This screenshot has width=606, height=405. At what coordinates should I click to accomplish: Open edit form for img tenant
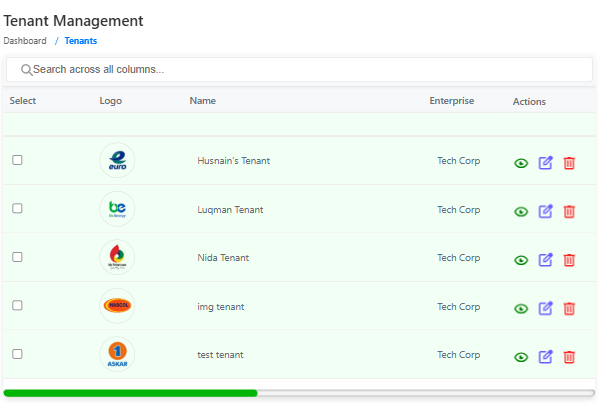(x=545, y=308)
